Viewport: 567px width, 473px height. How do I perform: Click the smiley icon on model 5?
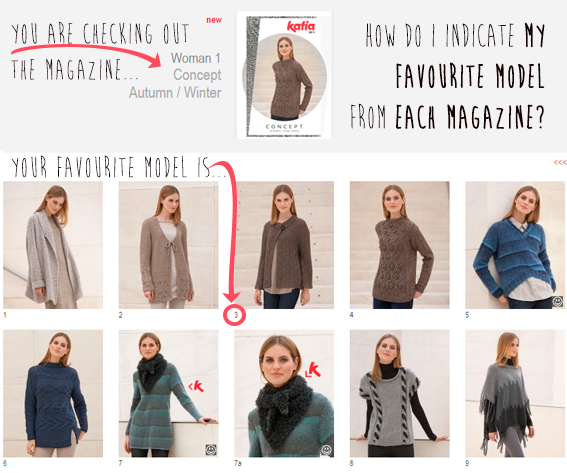tap(558, 302)
